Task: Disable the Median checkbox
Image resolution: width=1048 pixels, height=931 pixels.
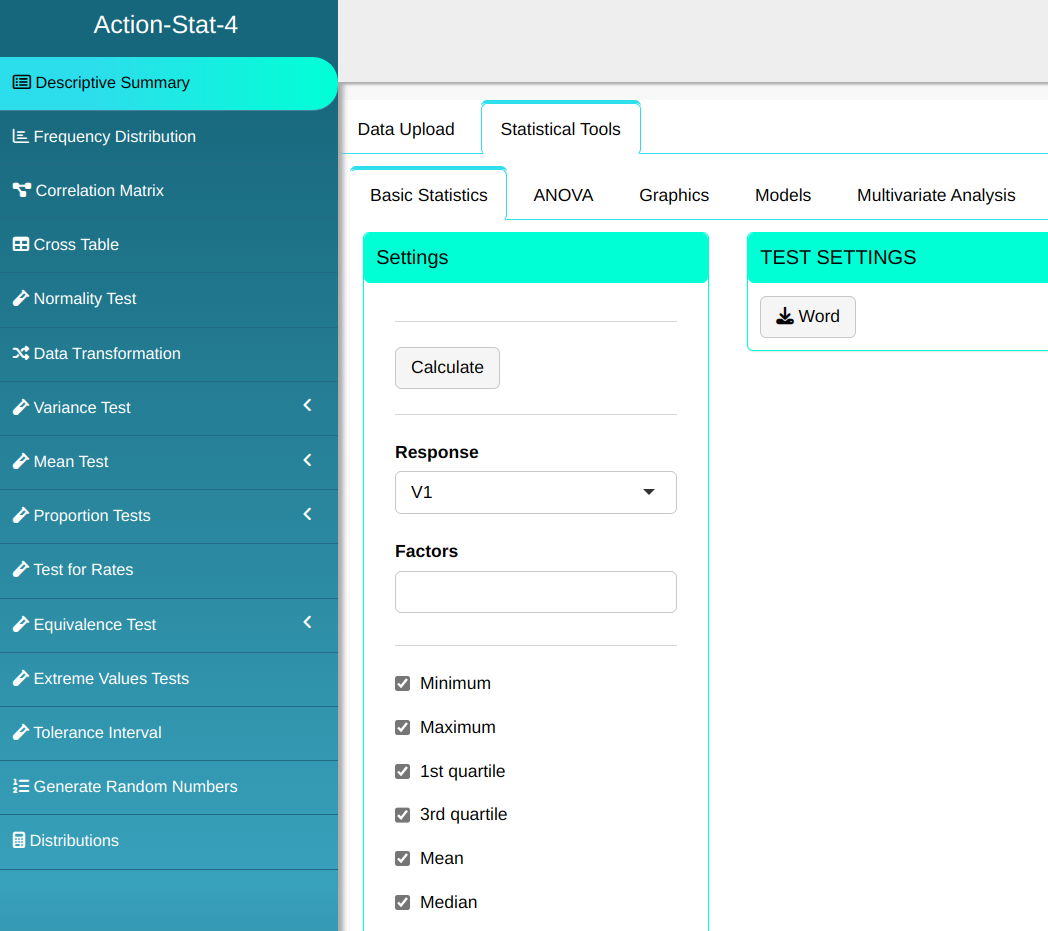Action: [403, 902]
